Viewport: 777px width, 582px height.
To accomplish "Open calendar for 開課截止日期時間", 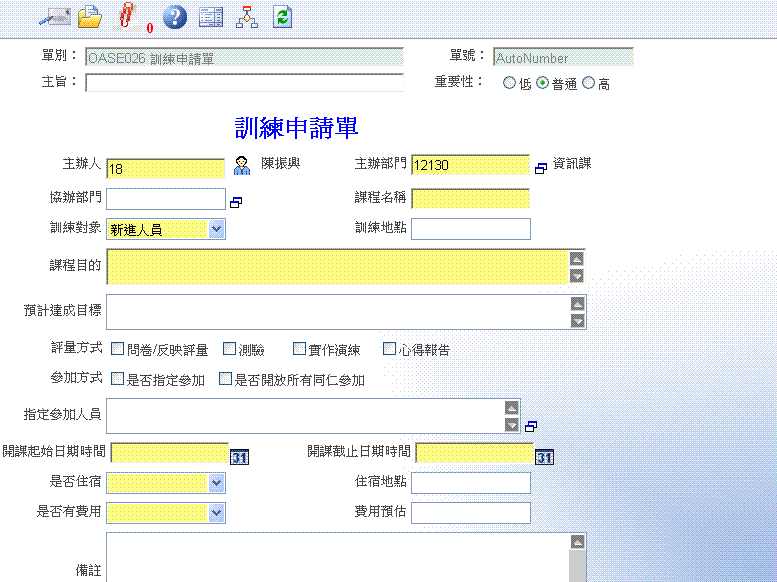I will pos(544,456).
